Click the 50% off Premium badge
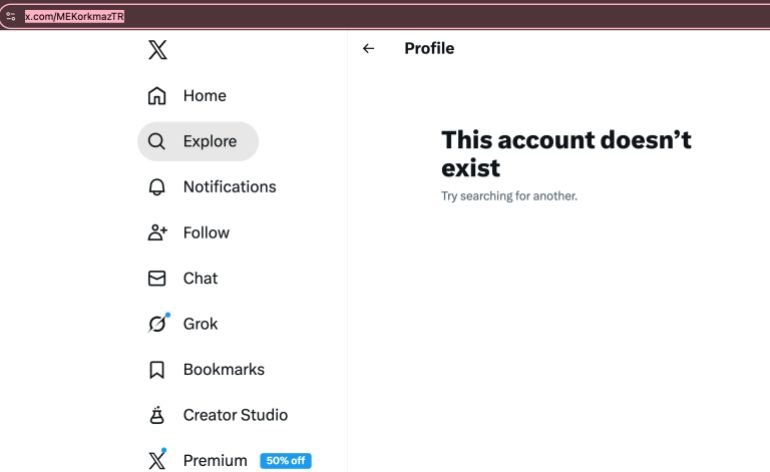 (x=285, y=461)
